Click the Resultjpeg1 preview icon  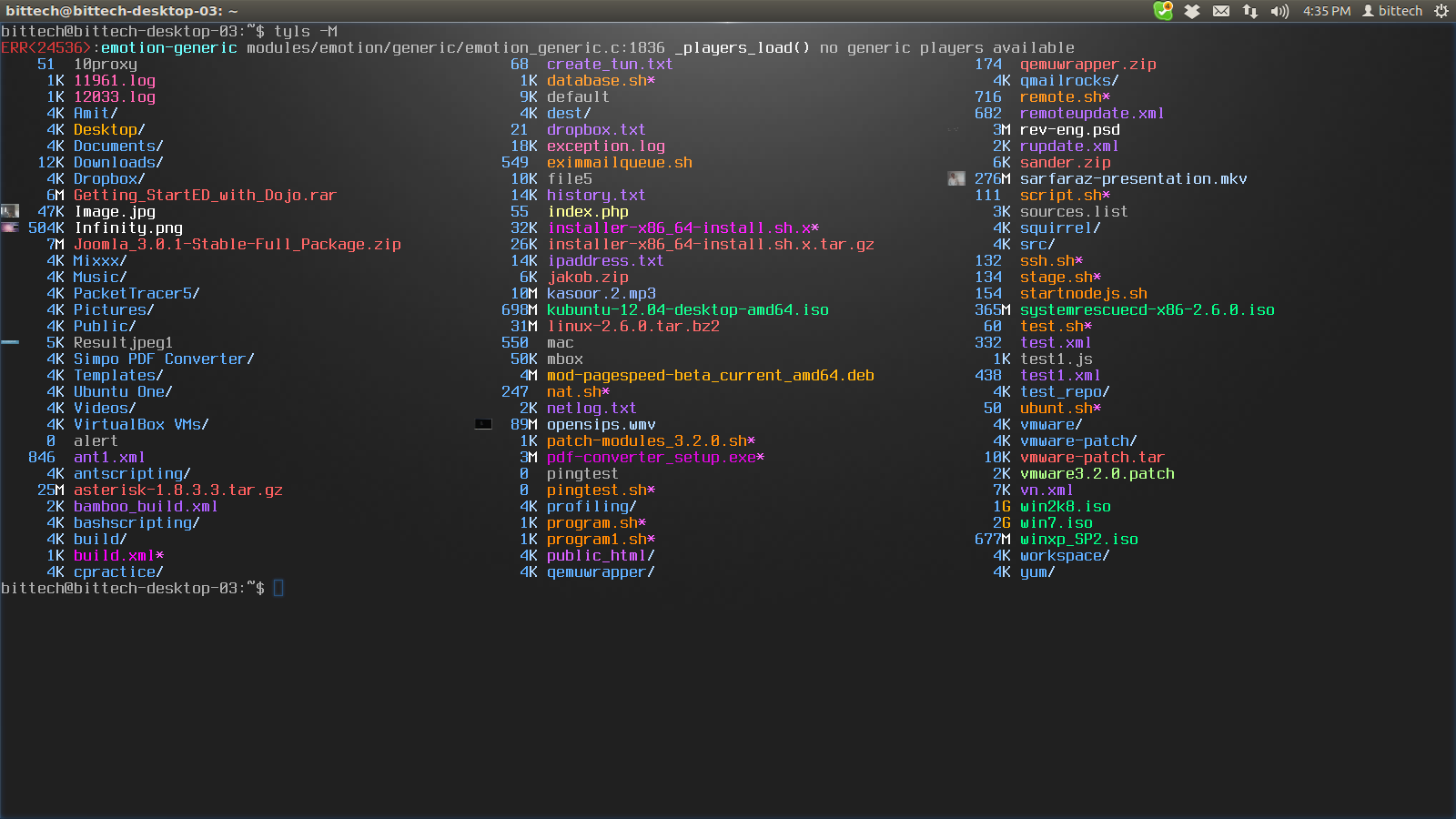pos(10,342)
